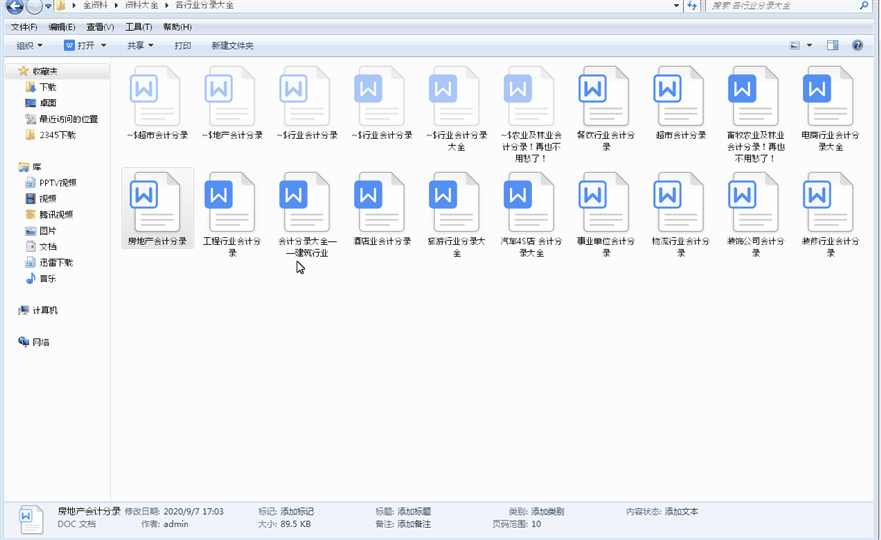
Task: Go back with the Back arrow
Action: point(15,6)
